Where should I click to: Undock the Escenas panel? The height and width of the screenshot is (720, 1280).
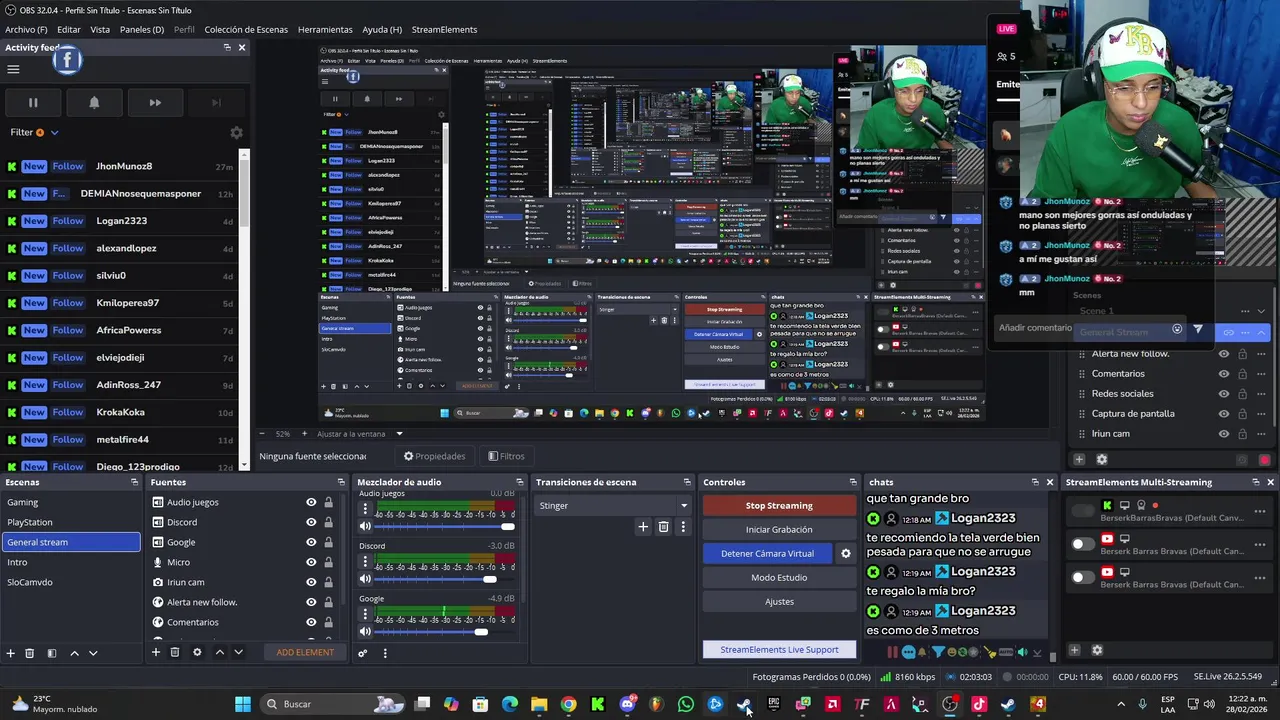click(134, 482)
